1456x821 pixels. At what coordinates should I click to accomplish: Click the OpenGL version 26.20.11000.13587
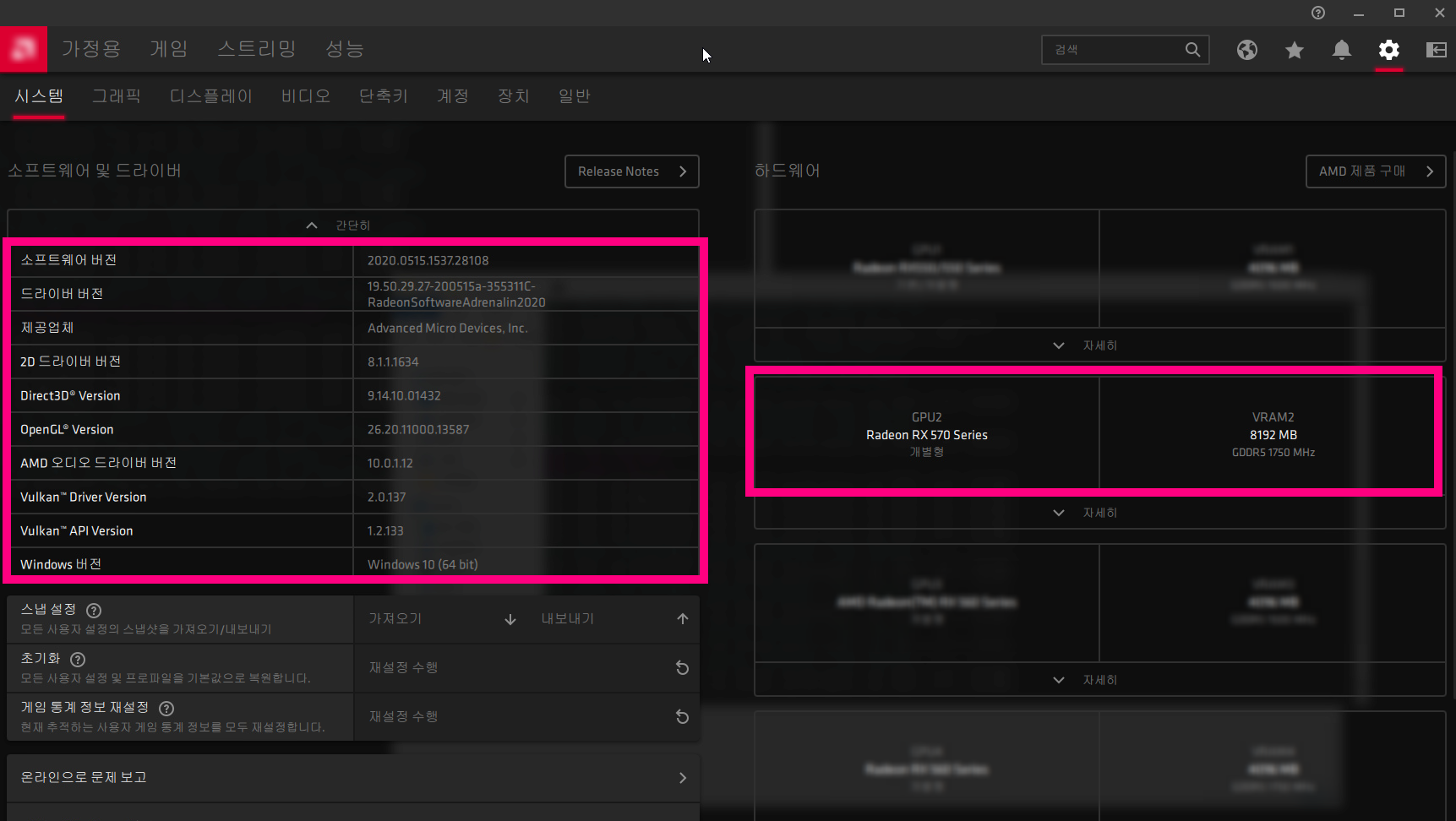click(418, 430)
